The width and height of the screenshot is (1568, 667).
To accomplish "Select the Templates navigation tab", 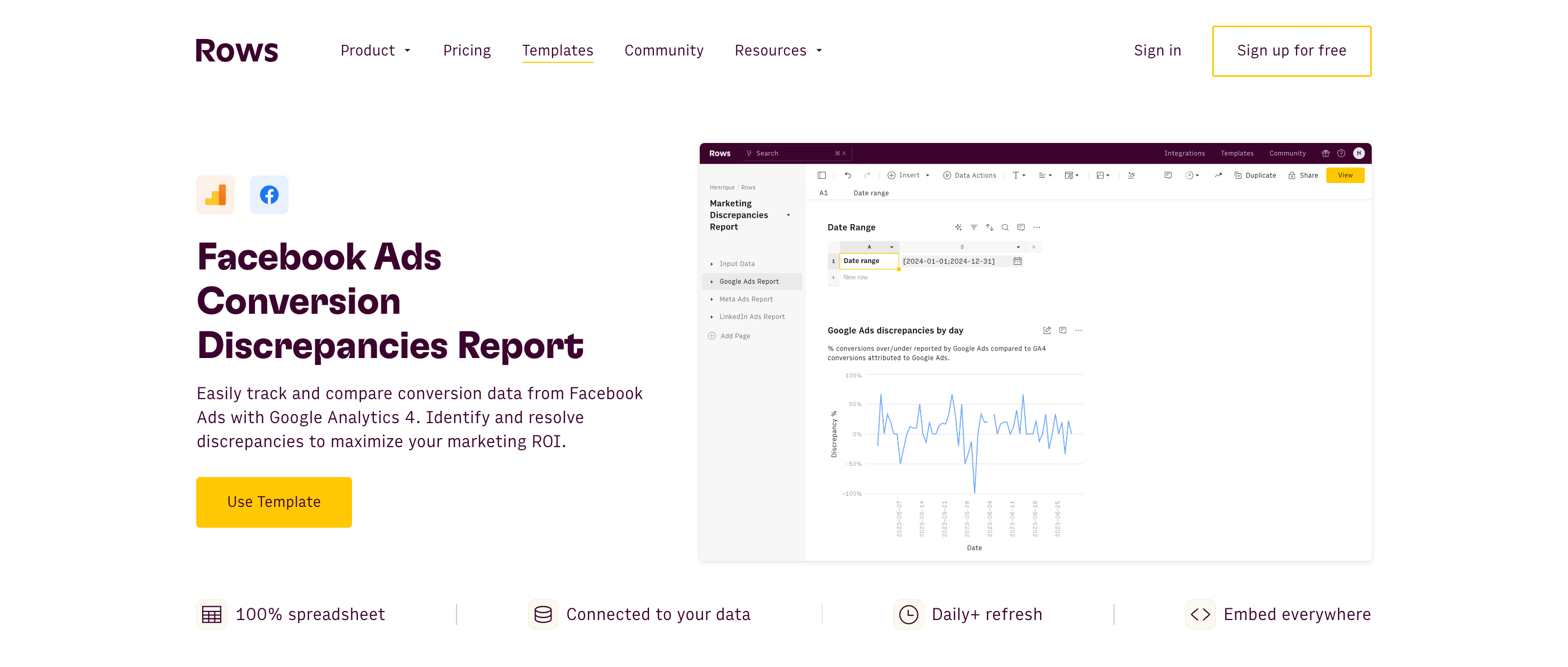I will 557,50.
